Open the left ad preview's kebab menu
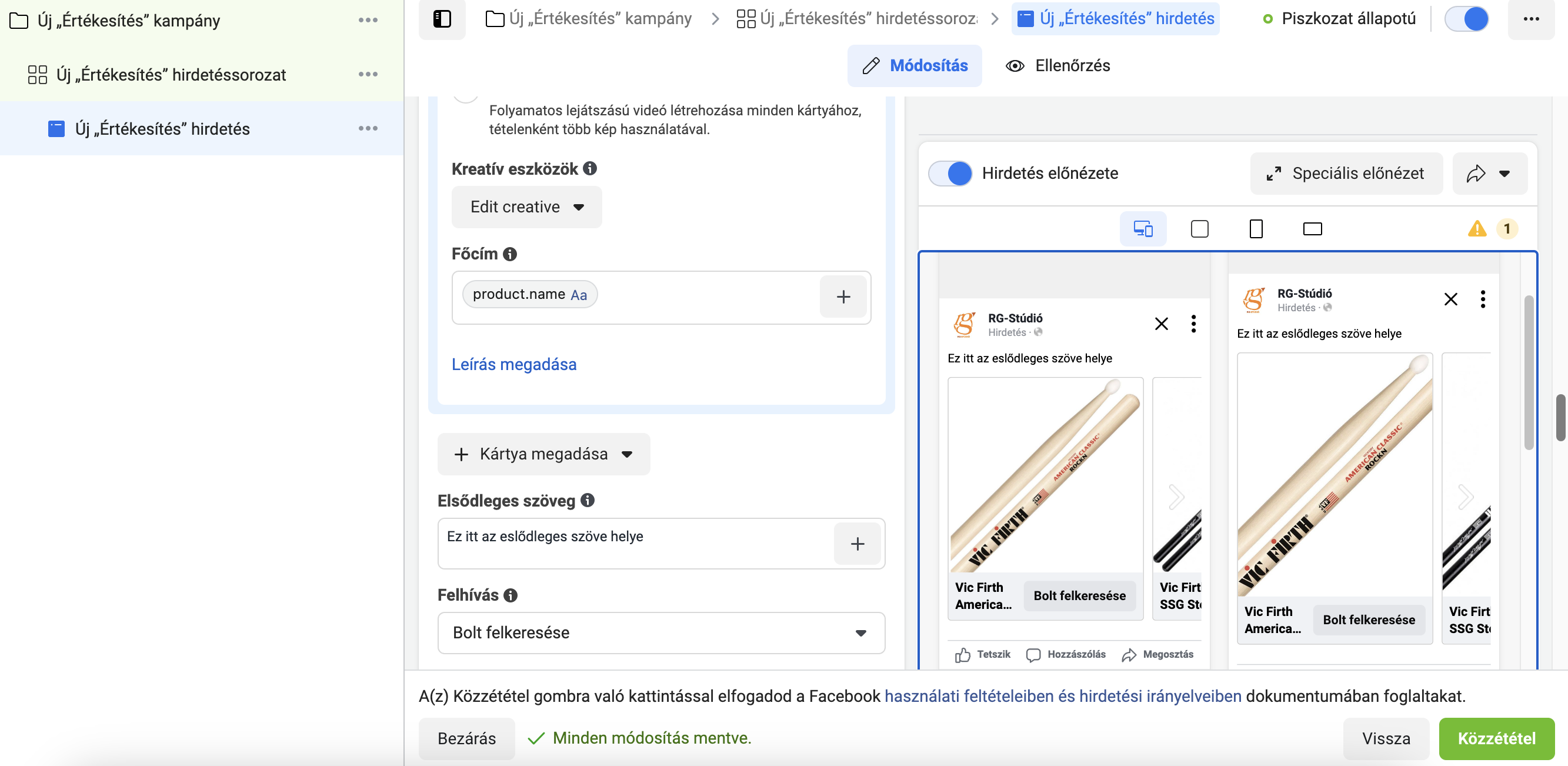This screenshot has height=766, width=1568. 1194,324
